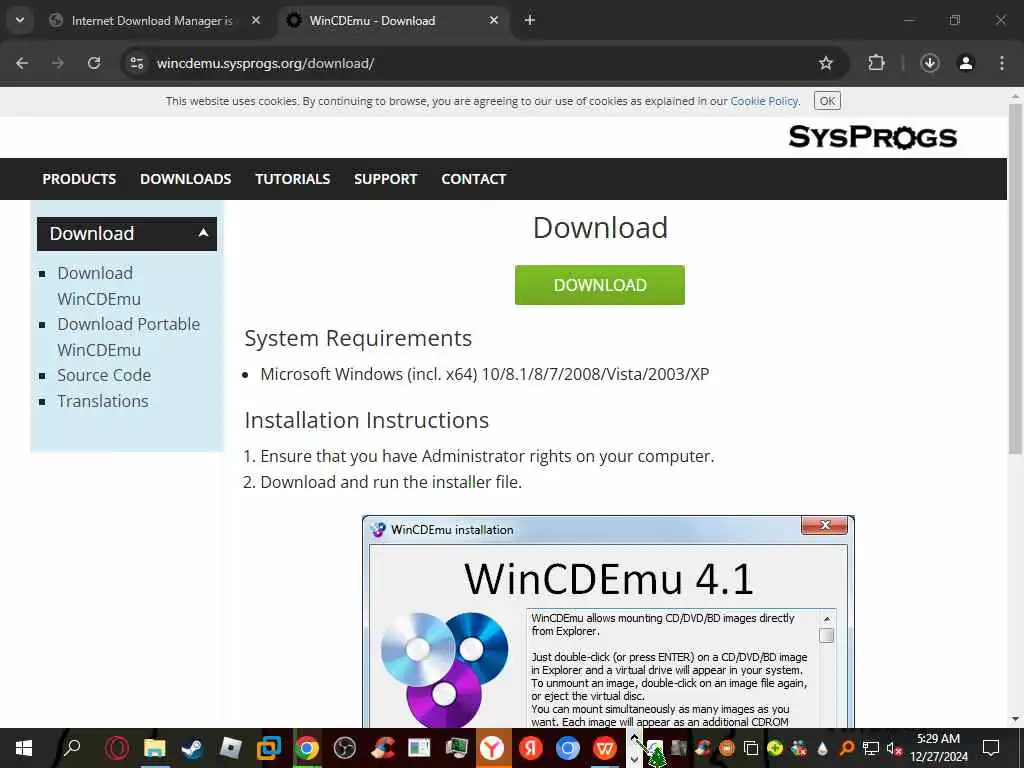
Task: Collapse the Download sidebar panel arrow
Action: tap(203, 232)
